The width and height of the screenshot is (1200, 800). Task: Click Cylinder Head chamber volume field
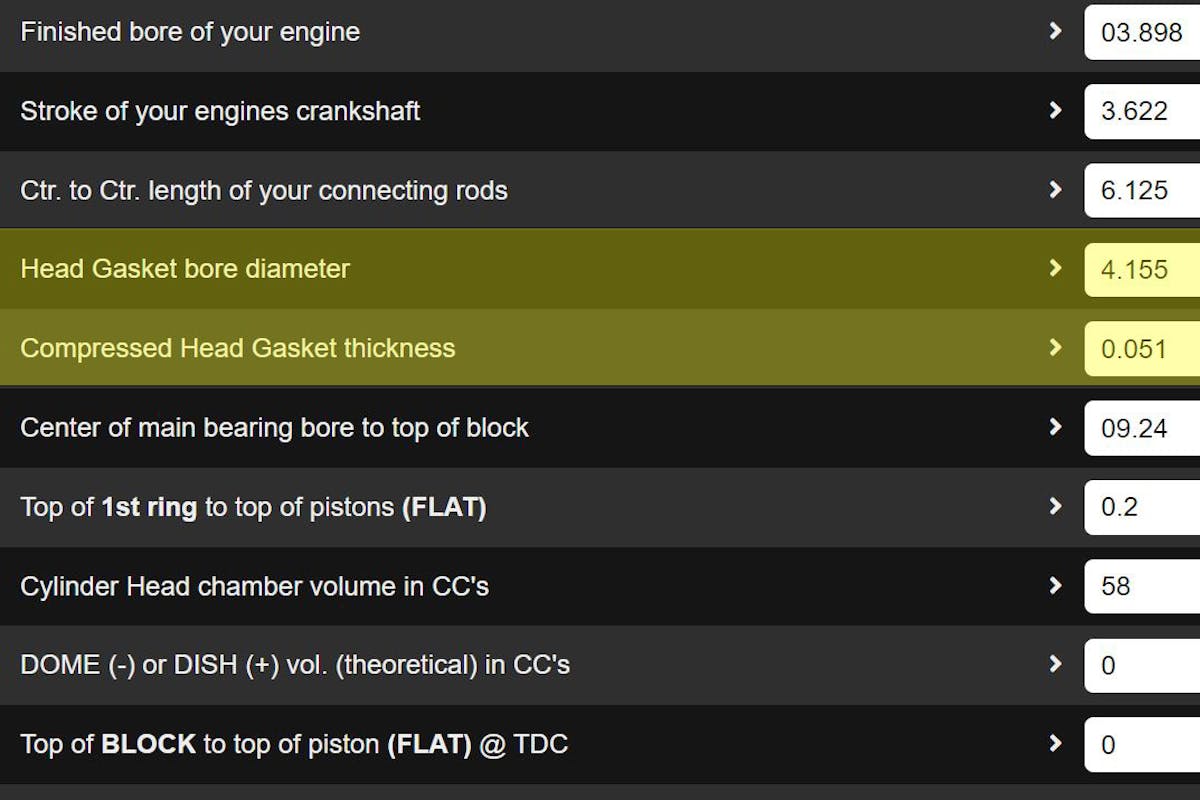coord(1142,586)
